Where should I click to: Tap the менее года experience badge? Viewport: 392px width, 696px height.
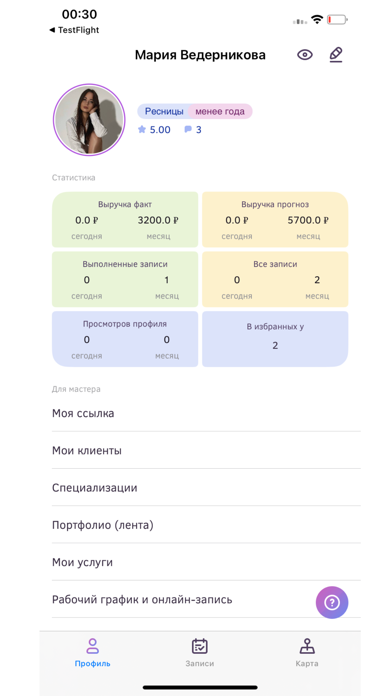[220, 111]
